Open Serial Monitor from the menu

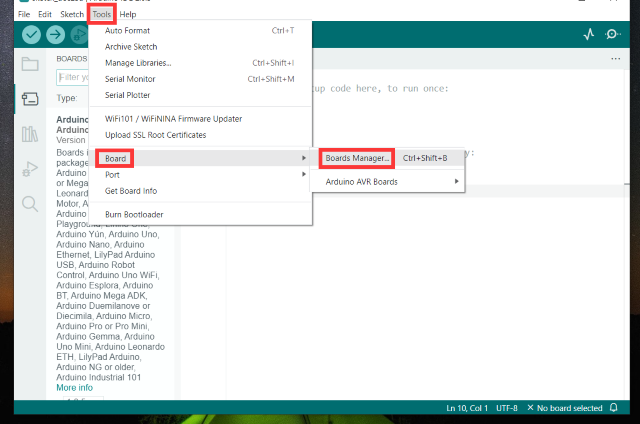pos(200,79)
